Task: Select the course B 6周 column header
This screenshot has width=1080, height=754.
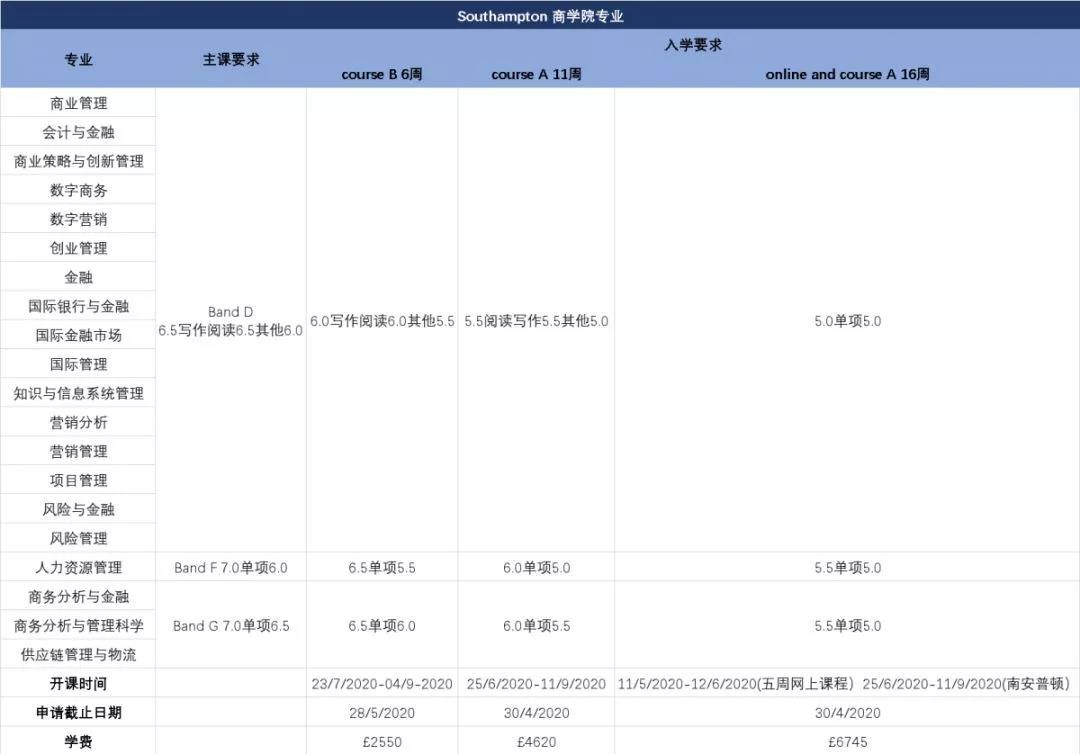Action: [382, 73]
